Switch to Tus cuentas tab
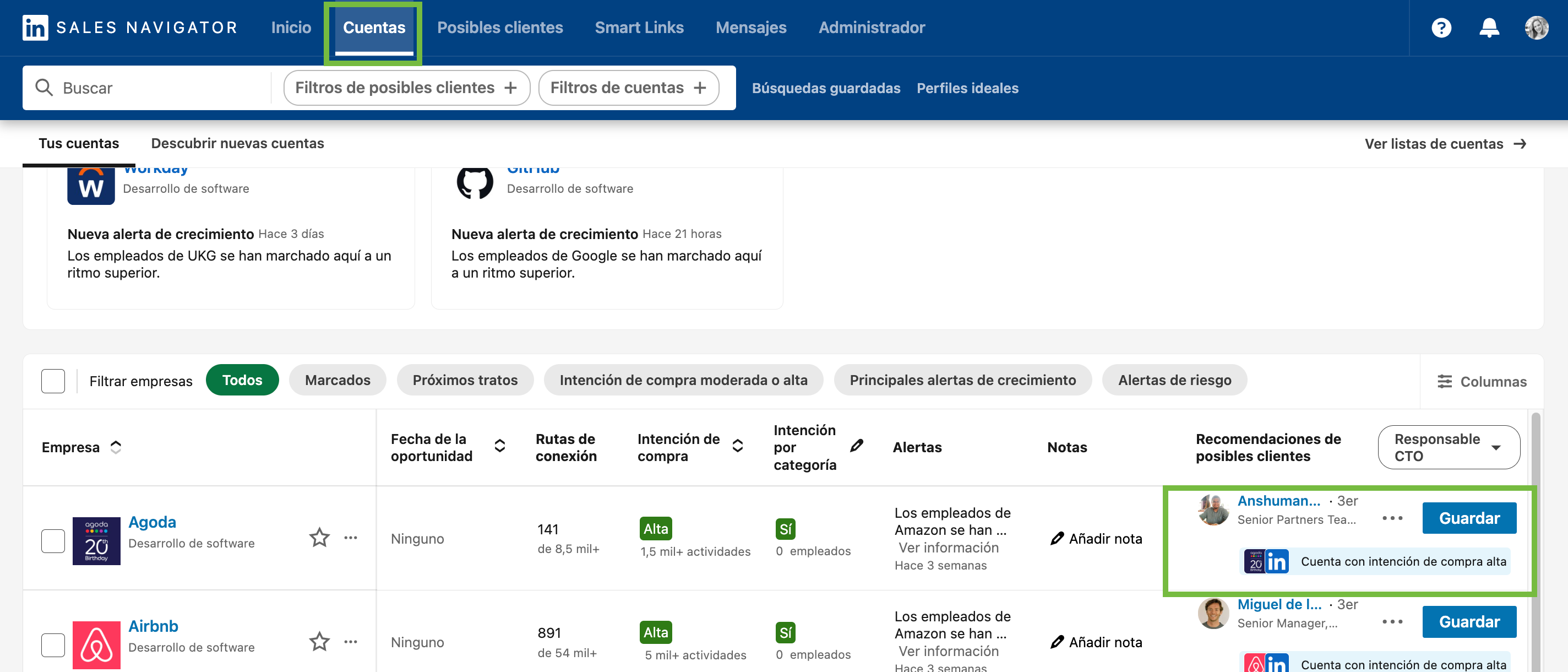This screenshot has height=672, width=1568. [x=79, y=143]
